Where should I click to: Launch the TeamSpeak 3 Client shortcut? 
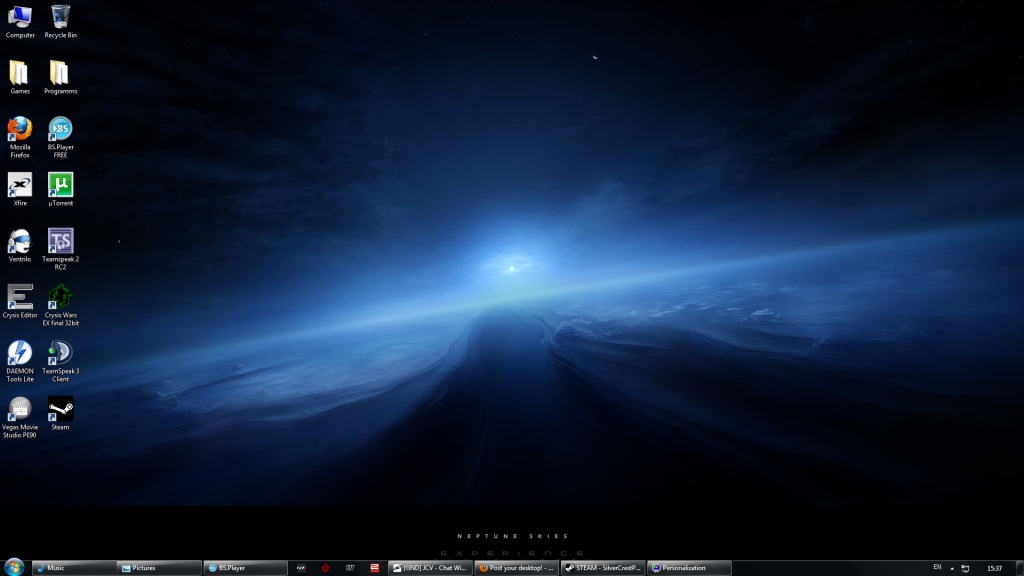(60, 353)
